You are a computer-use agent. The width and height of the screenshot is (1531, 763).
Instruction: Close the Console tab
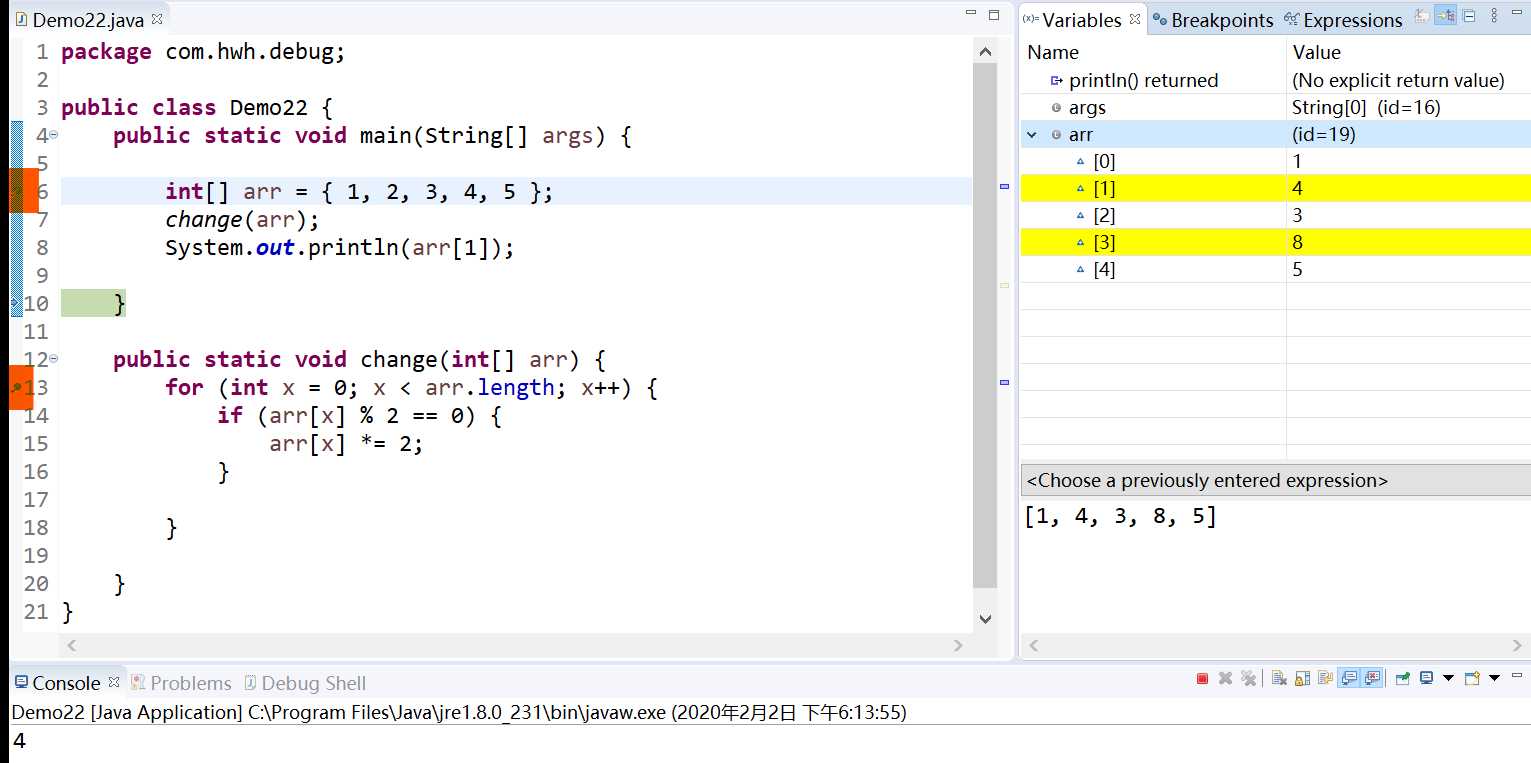click(x=114, y=681)
